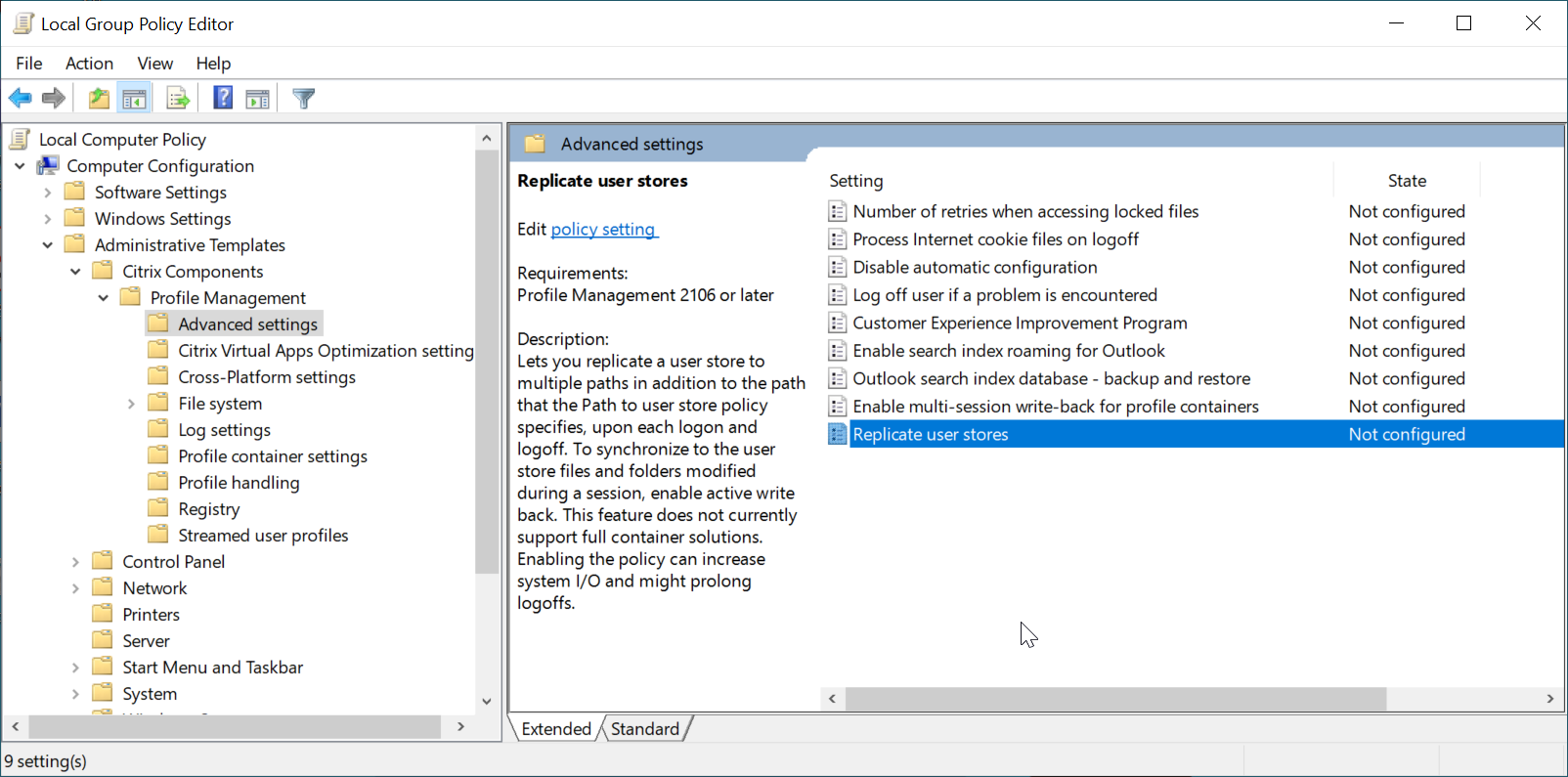Click the 'policy setting' edit link
The height and width of the screenshot is (777, 1568).
pyautogui.click(x=603, y=230)
